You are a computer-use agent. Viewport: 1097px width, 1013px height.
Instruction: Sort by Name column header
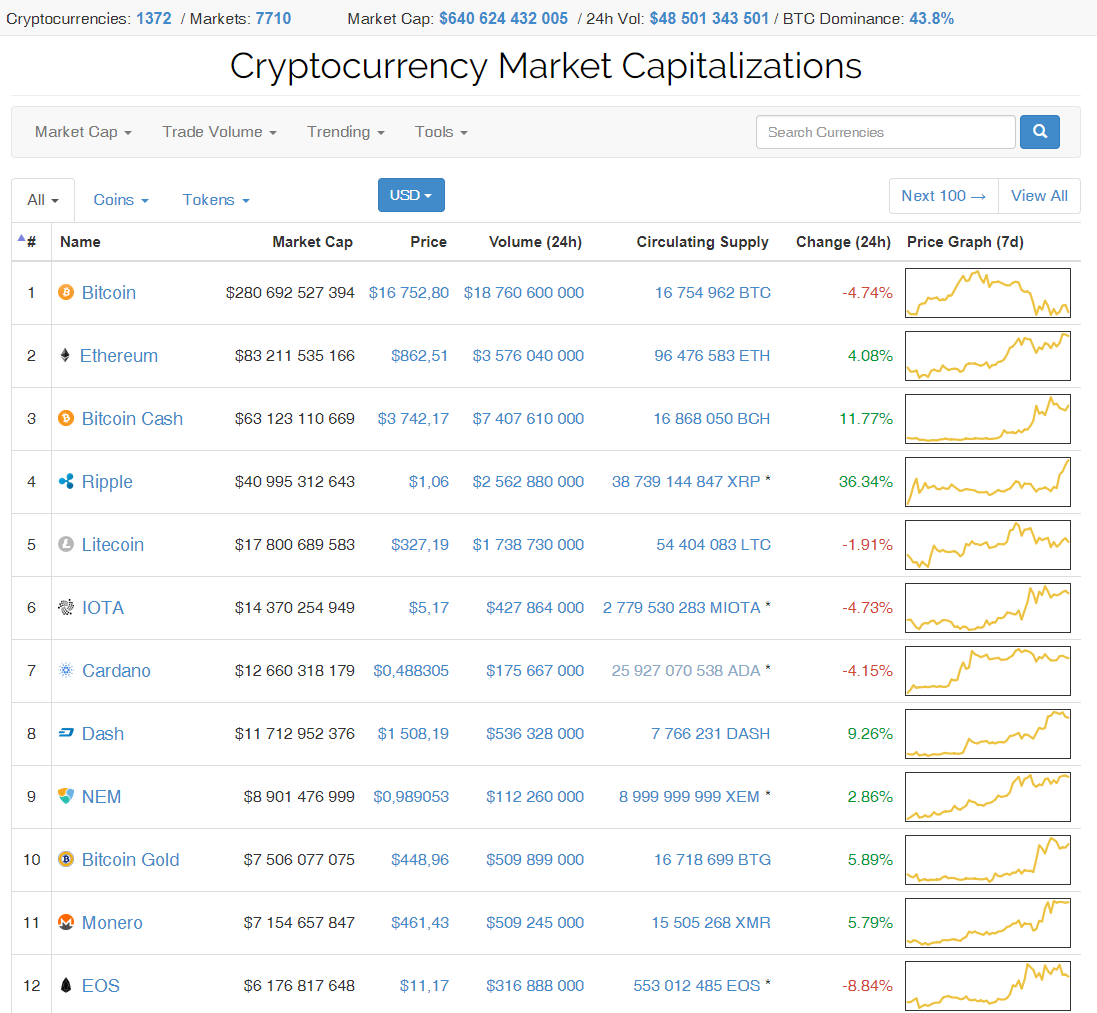(x=80, y=242)
